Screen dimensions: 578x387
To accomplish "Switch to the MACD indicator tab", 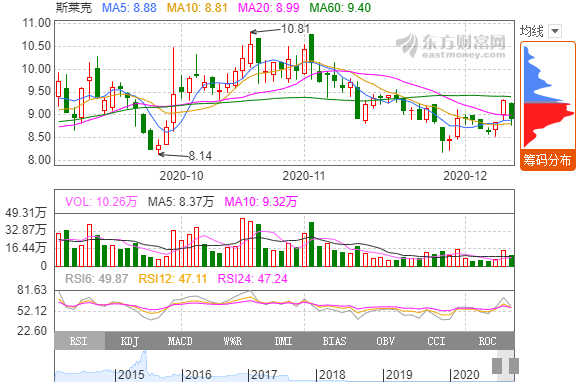I will coord(180,341).
